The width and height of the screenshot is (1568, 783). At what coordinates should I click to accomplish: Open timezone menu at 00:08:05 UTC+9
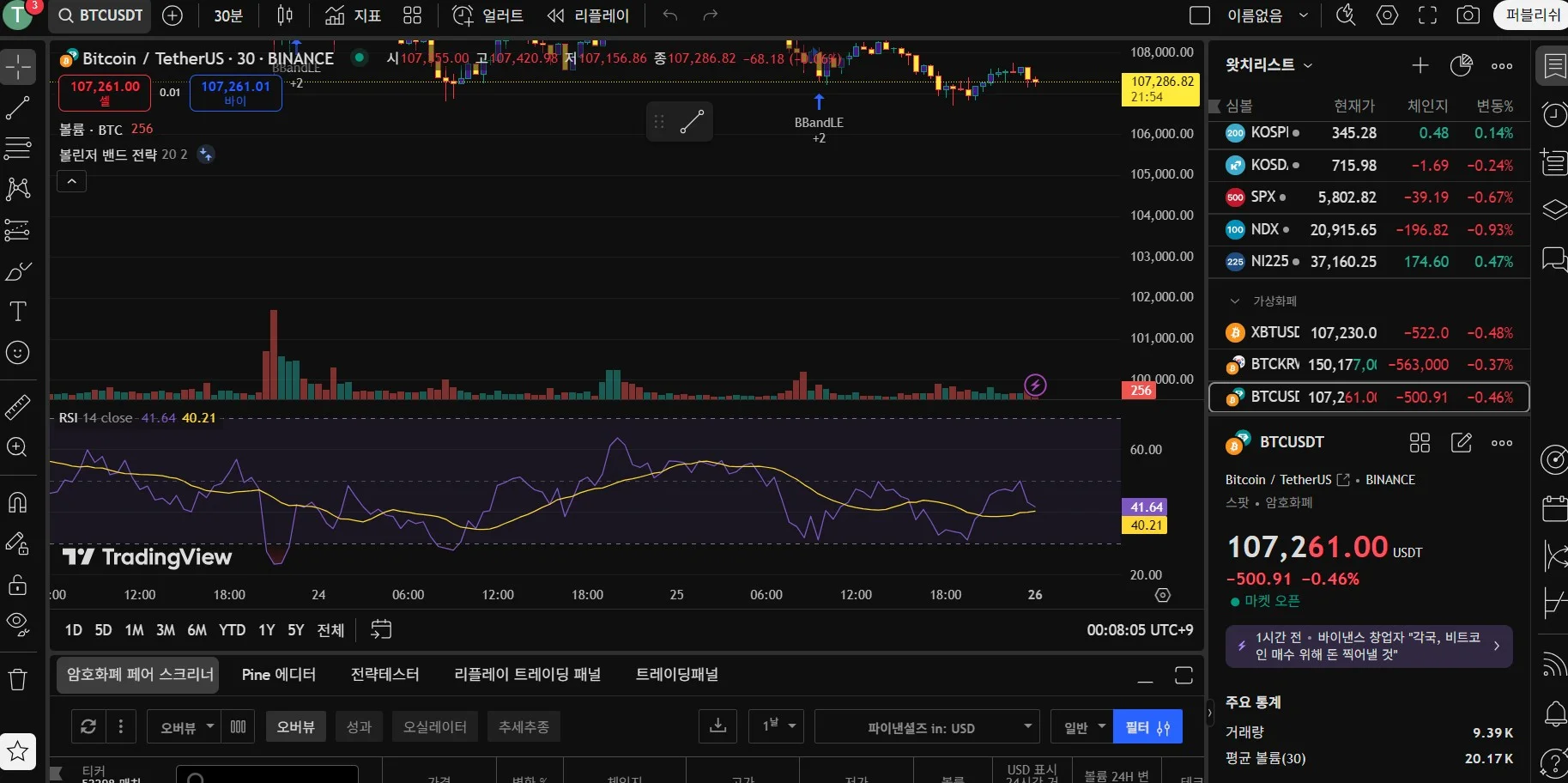click(x=1140, y=630)
